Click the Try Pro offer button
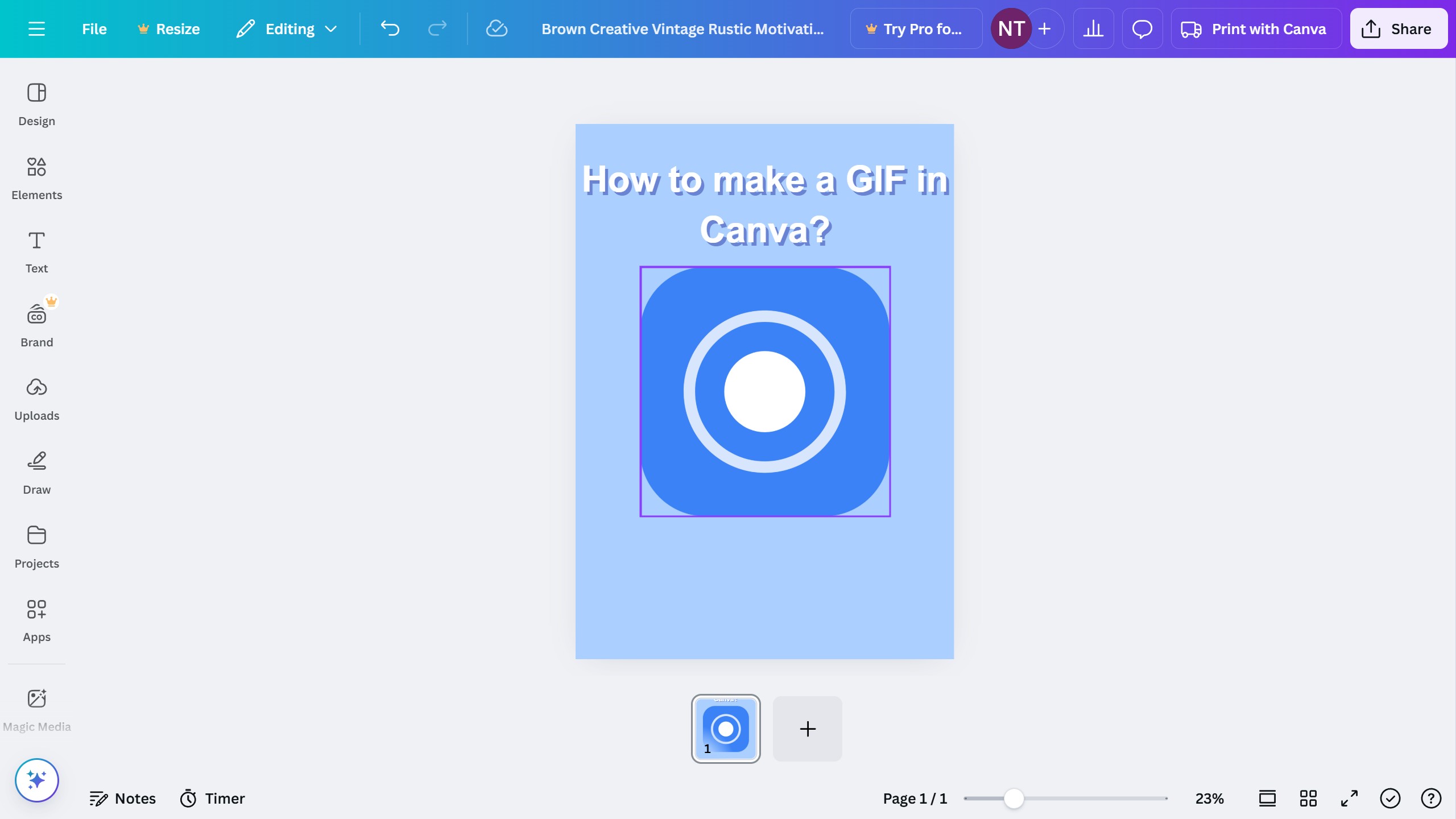Image resolution: width=1456 pixels, height=819 pixels. point(916,28)
